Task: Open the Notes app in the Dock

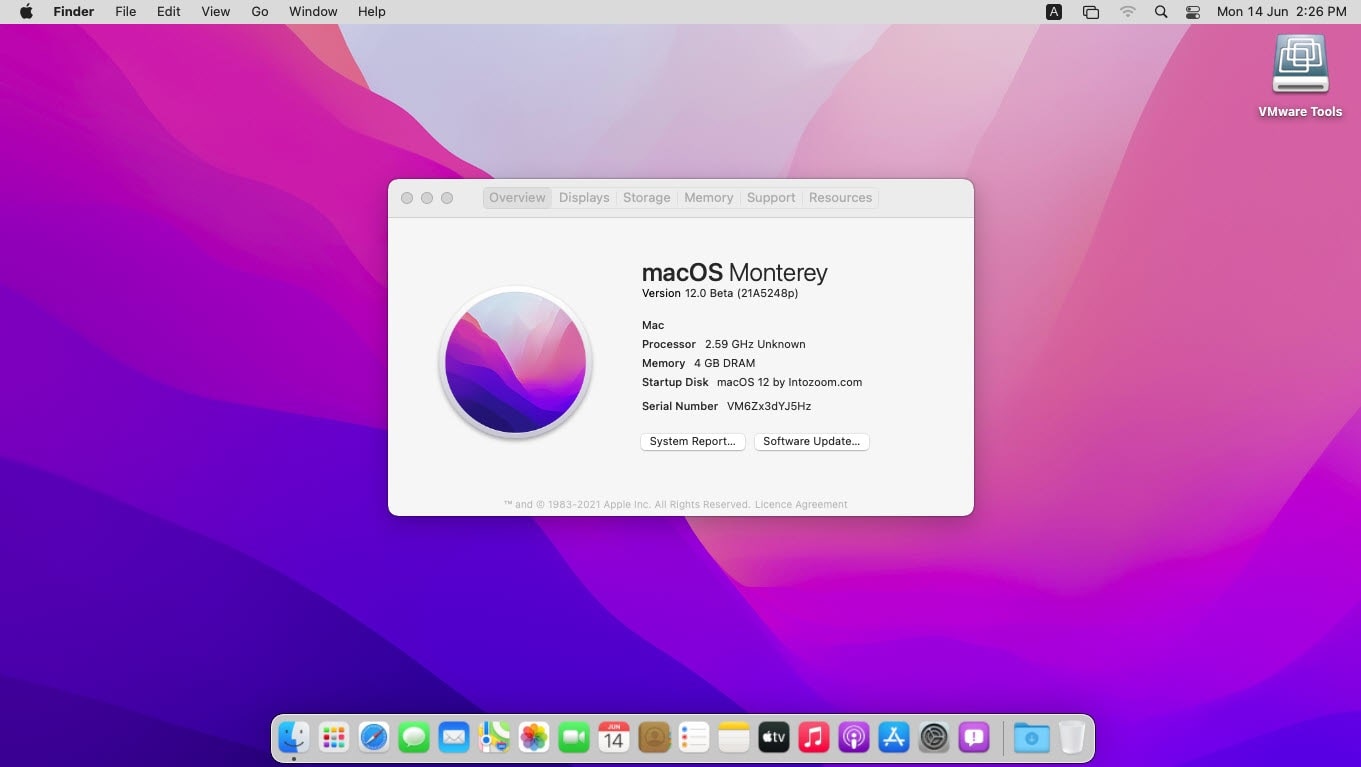Action: click(x=734, y=738)
